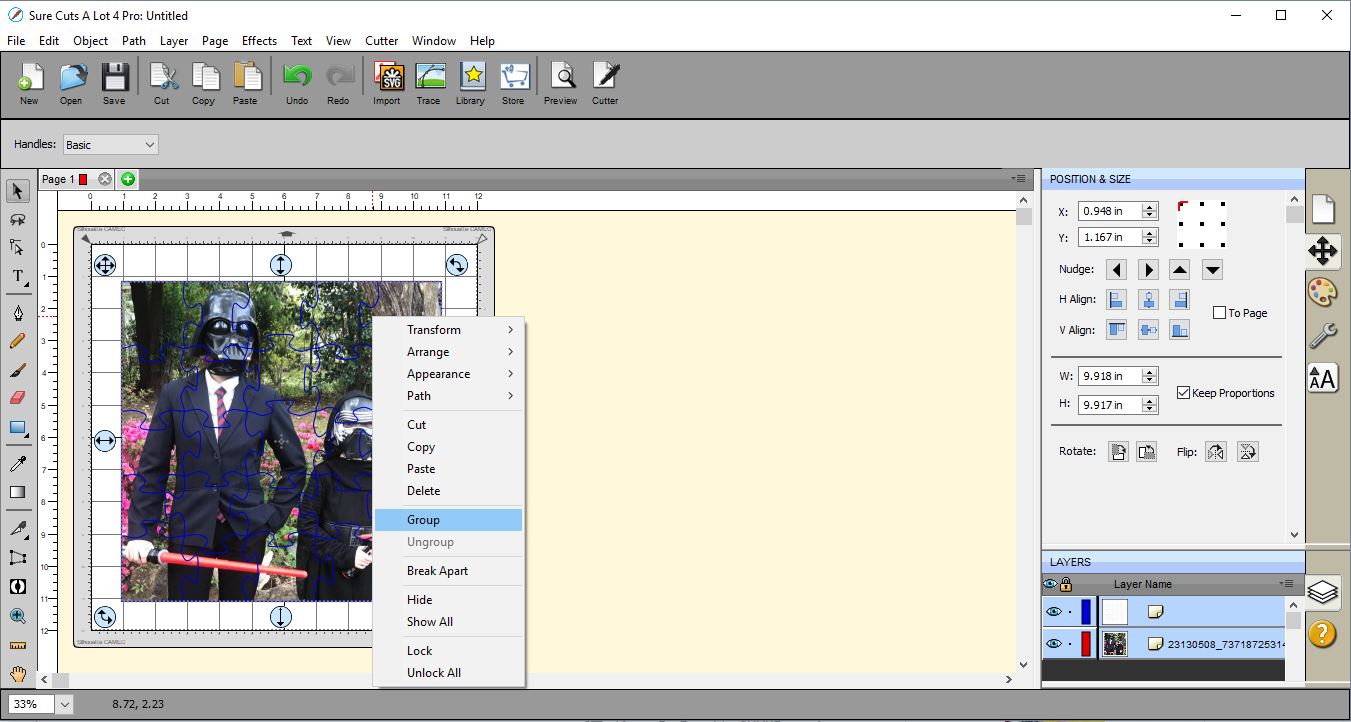
Task: Open the Object menu in menu bar
Action: point(90,41)
